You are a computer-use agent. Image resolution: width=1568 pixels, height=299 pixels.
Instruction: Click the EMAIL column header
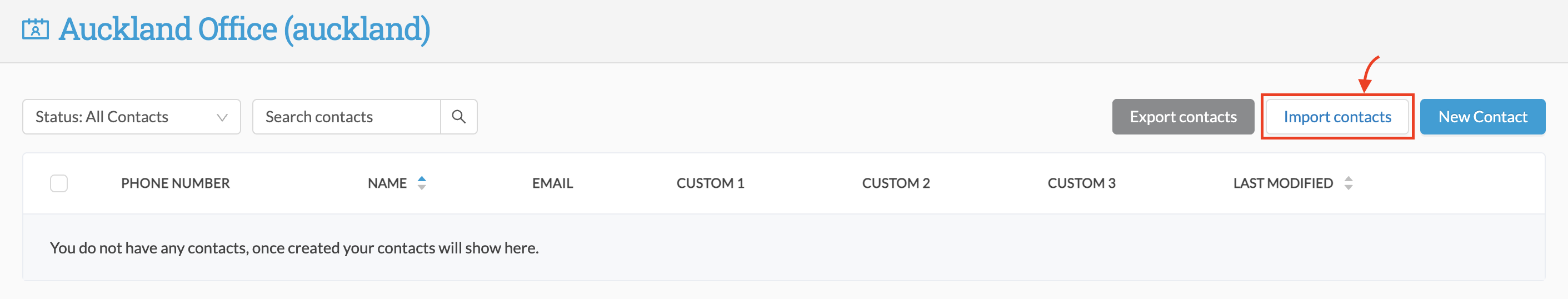coord(553,183)
